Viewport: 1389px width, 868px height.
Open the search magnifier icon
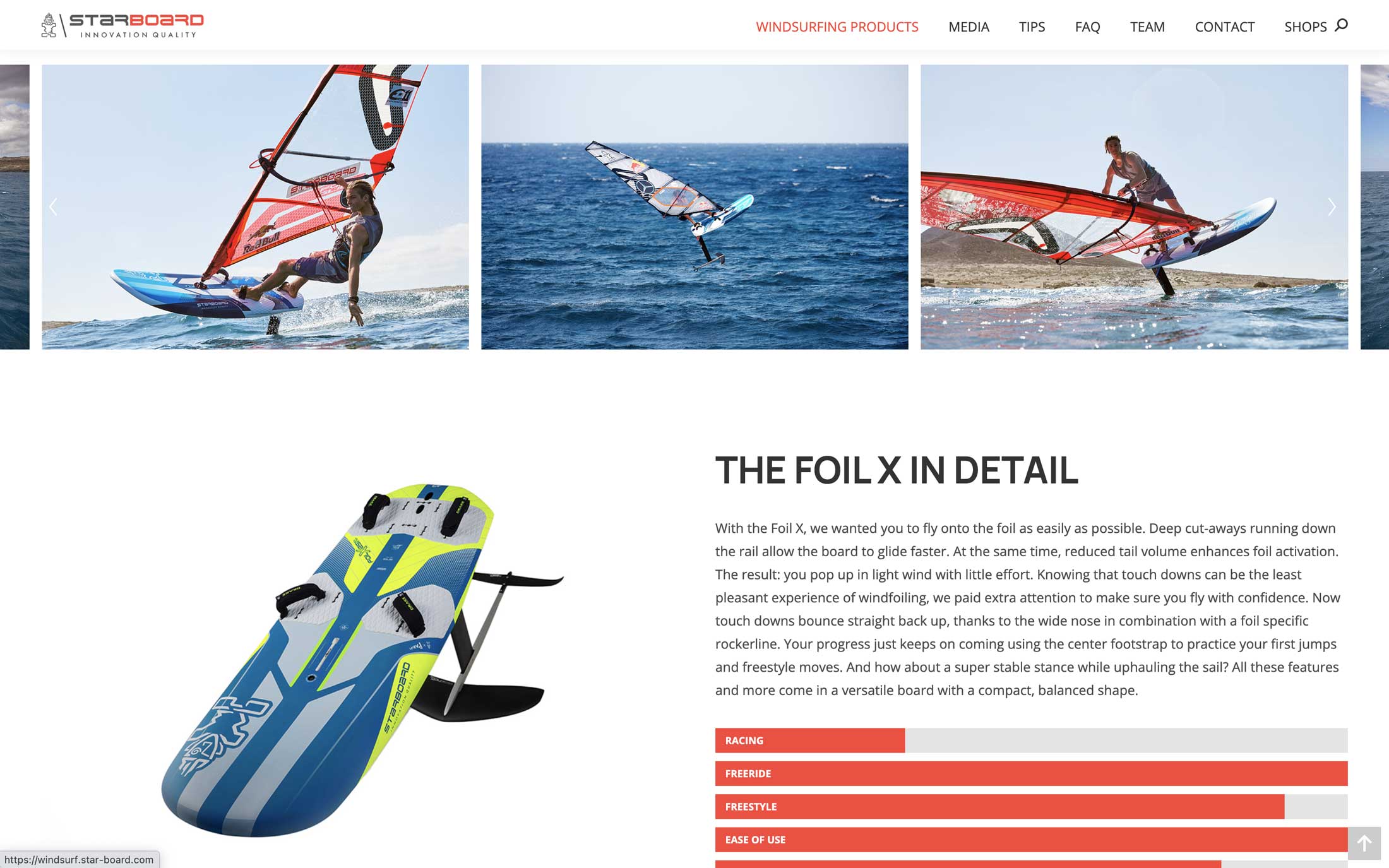[1341, 25]
